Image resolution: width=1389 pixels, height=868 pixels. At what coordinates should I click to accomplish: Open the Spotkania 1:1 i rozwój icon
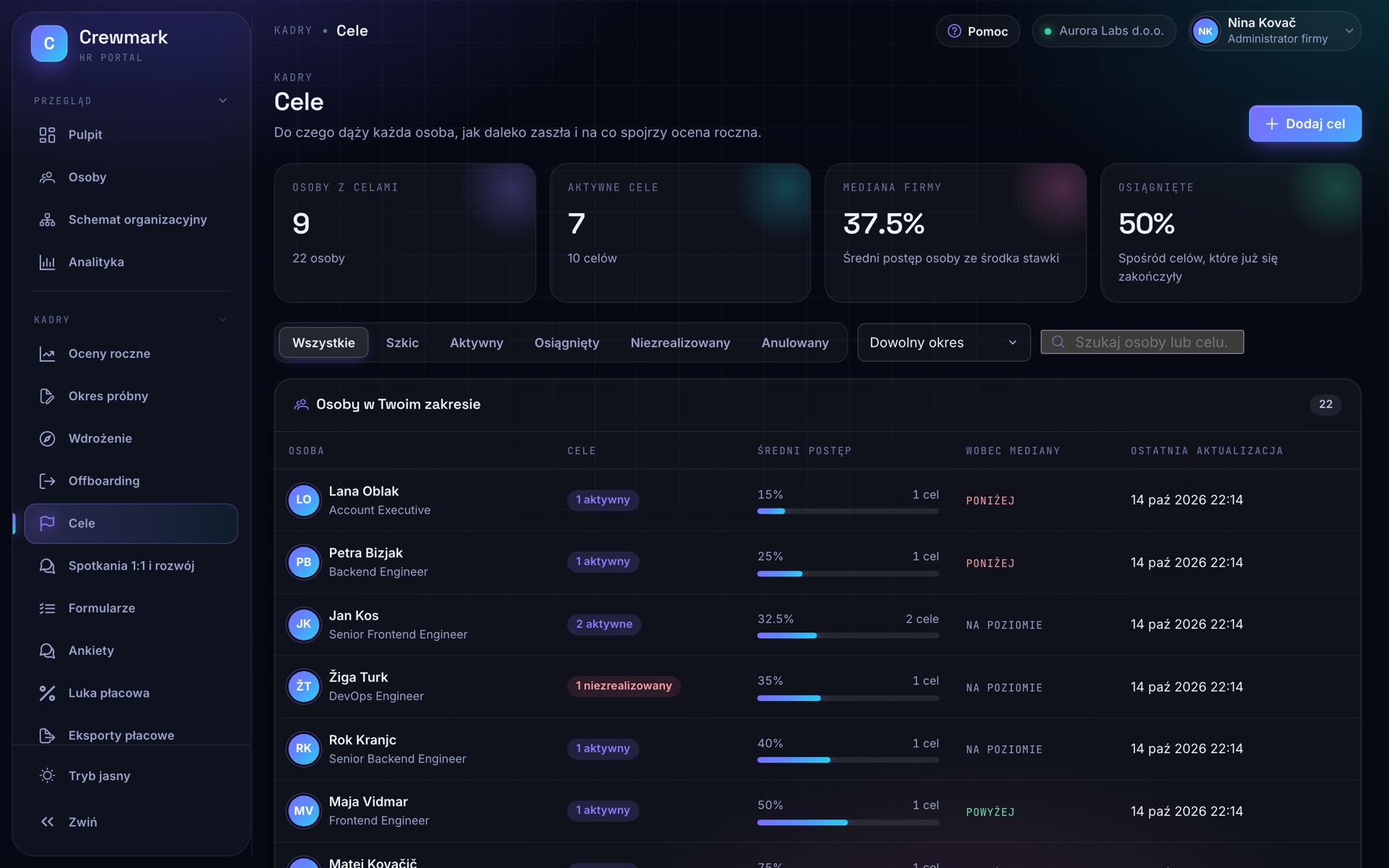click(x=47, y=566)
